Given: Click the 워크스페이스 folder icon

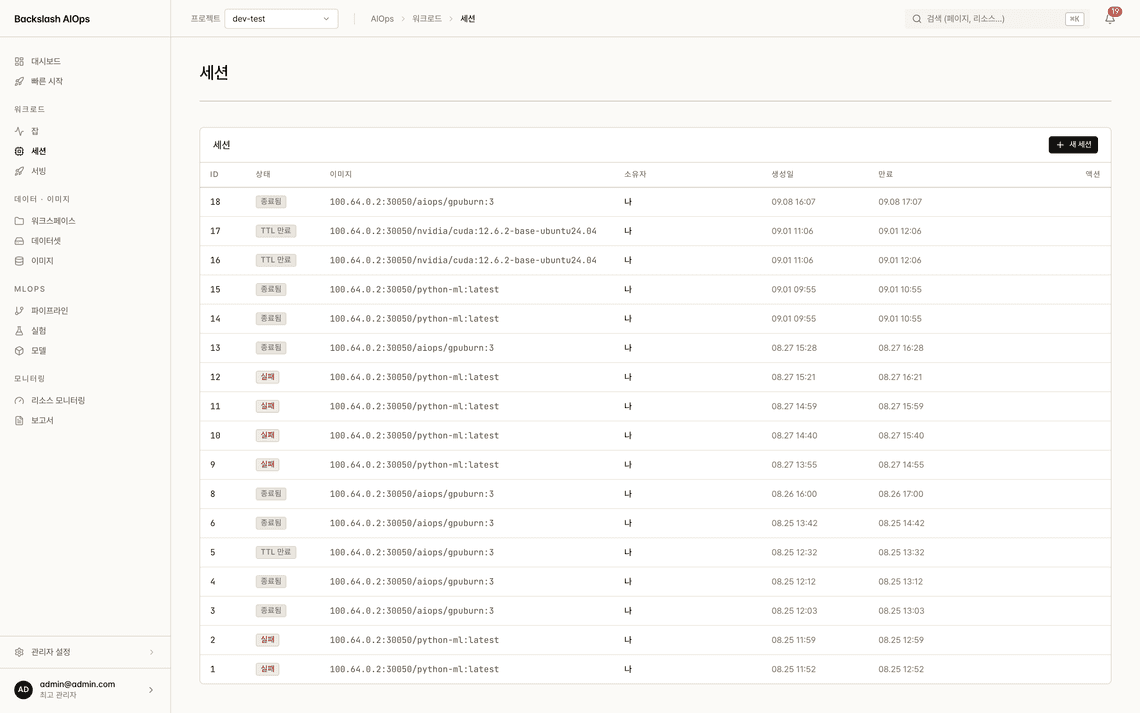Looking at the screenshot, I should (x=20, y=221).
